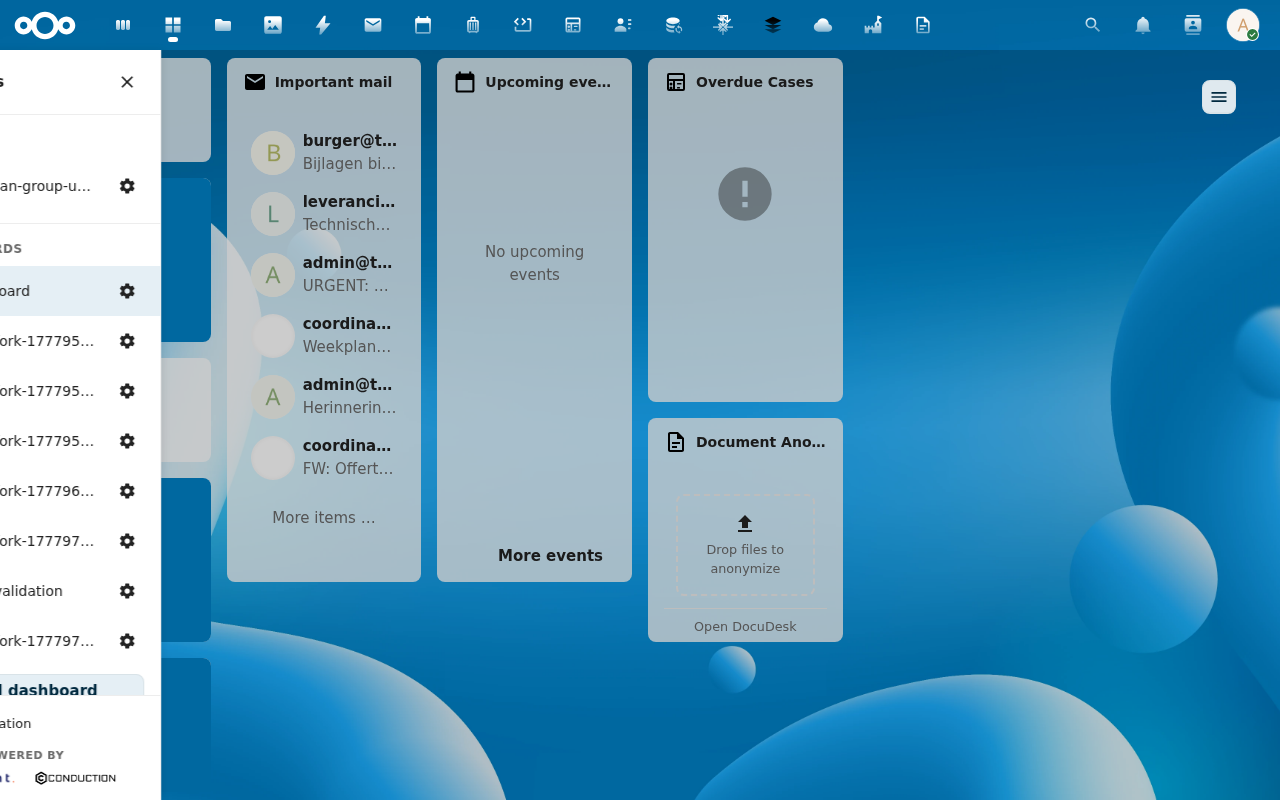Image resolution: width=1280 pixels, height=800 pixels.
Task: Open the Activity lightning bolt icon
Action: [323, 25]
